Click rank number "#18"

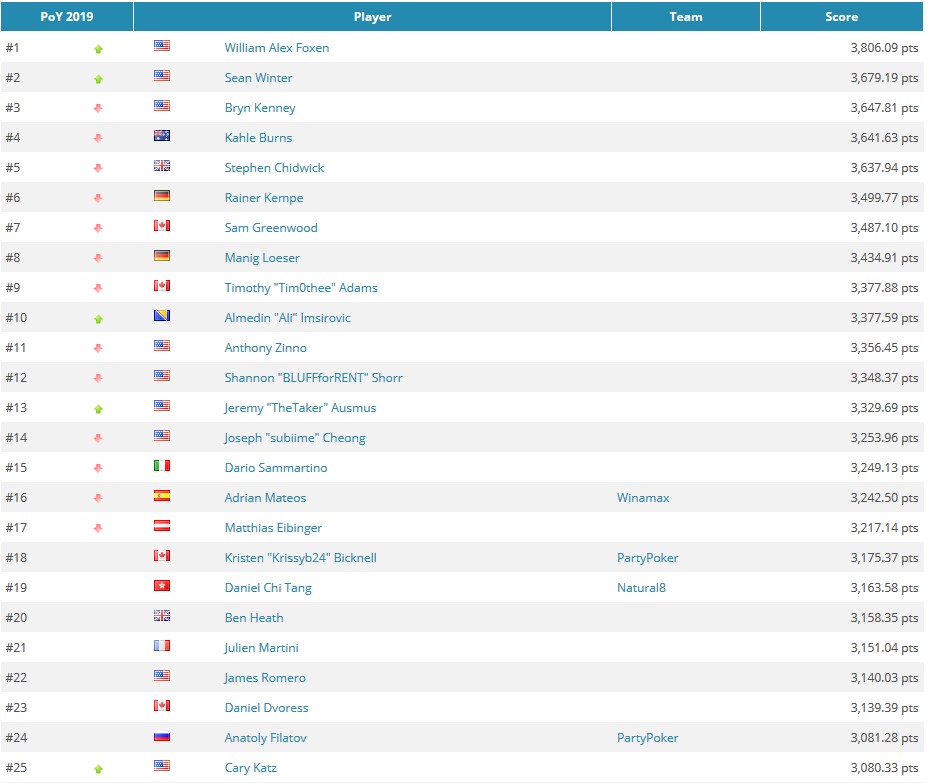coord(16,558)
